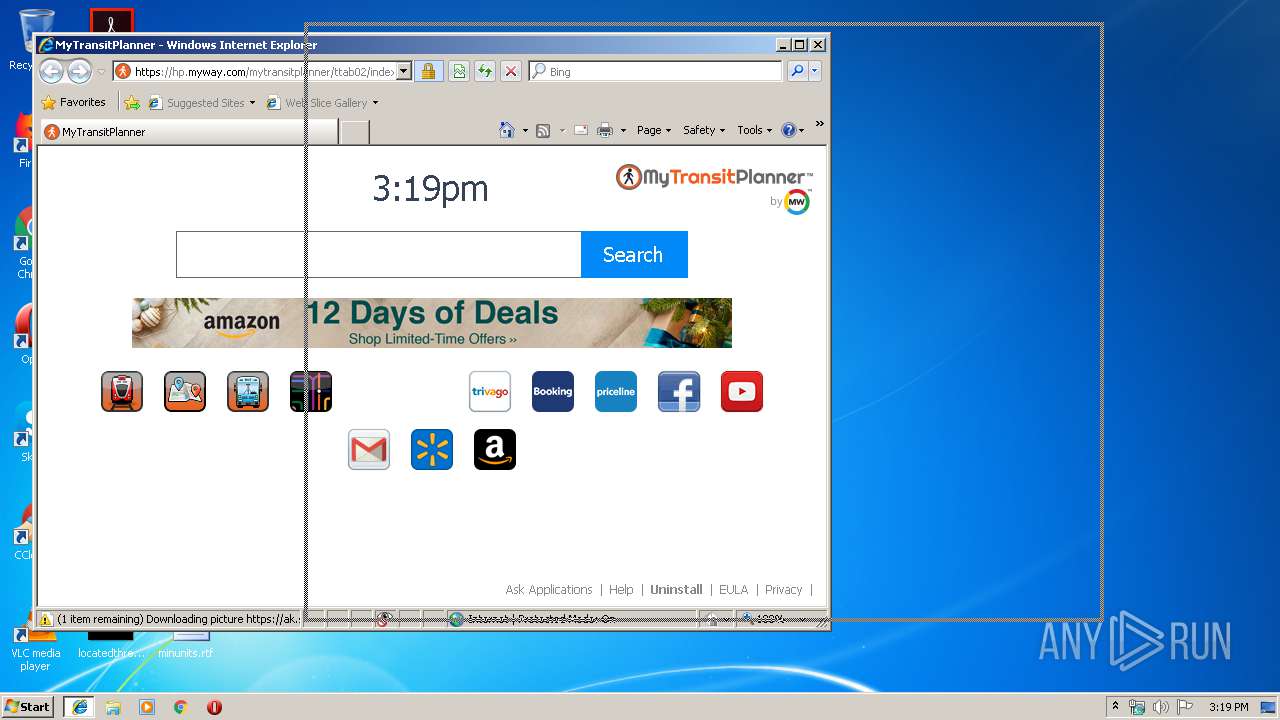Open recent pages dropdown beside Forward button

pos(101,72)
